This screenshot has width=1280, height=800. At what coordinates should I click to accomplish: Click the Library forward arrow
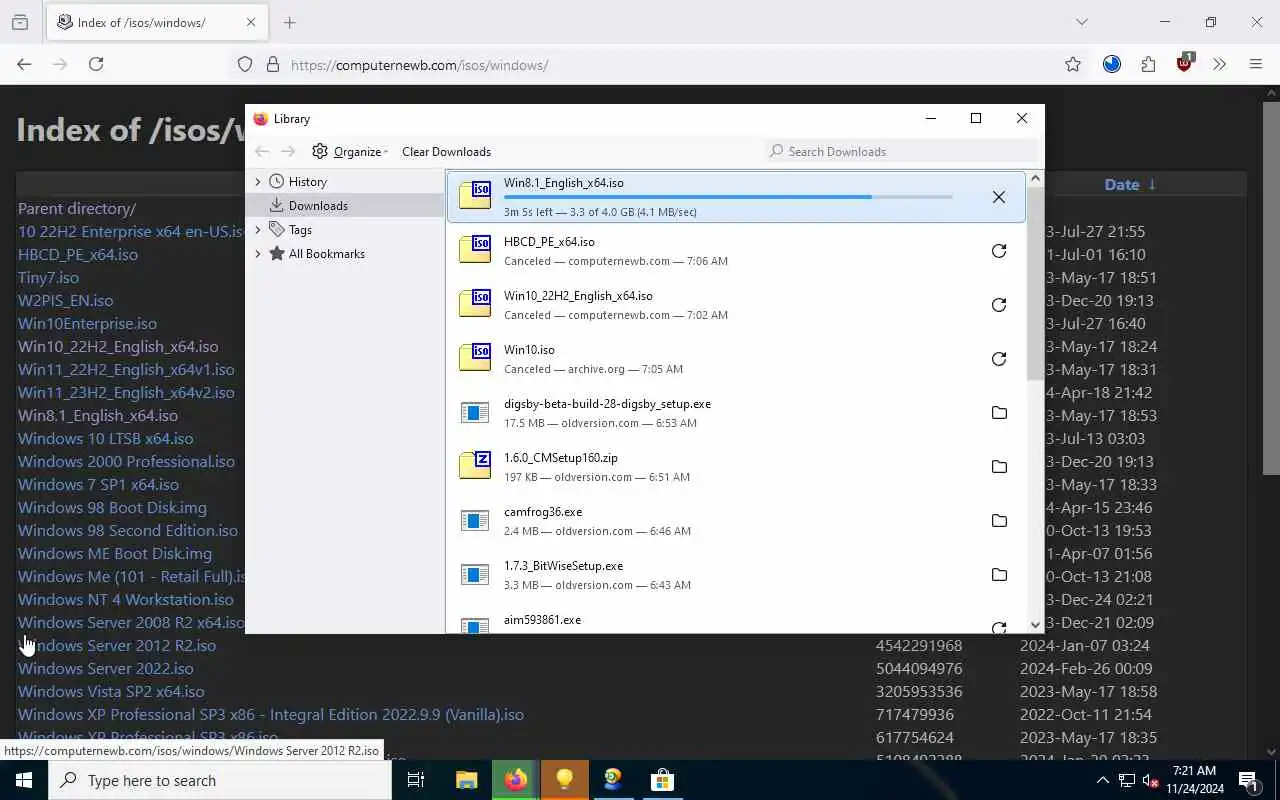(x=288, y=151)
